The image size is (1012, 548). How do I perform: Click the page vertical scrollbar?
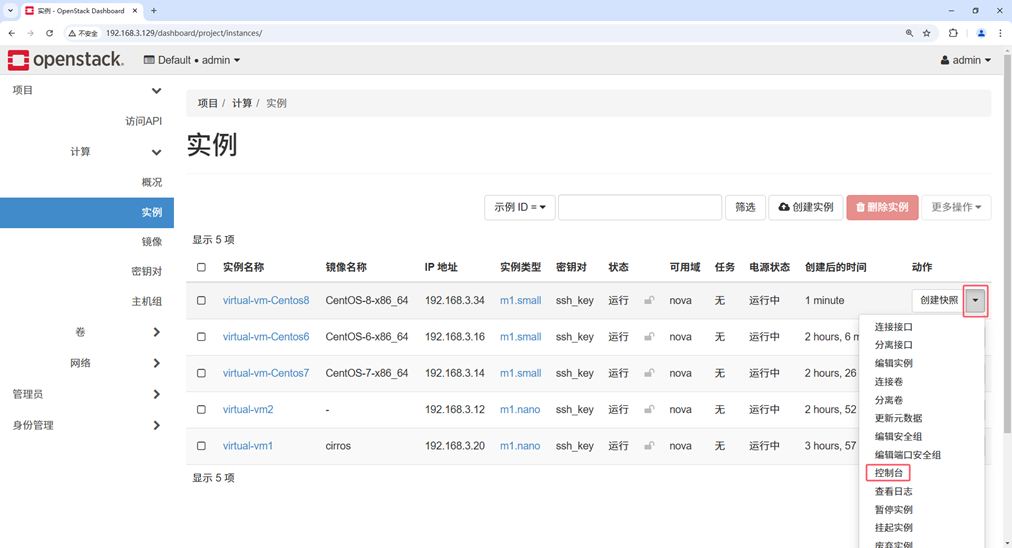point(1007,242)
